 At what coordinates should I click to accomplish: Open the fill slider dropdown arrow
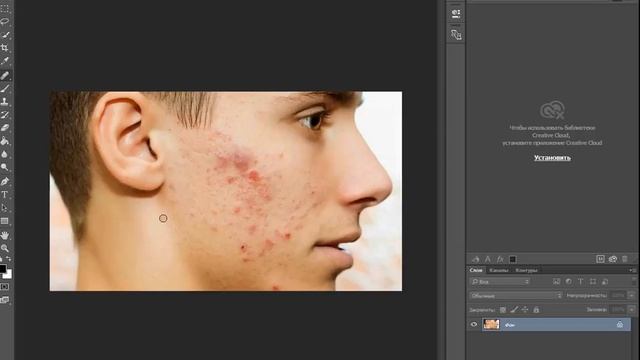pos(631,310)
